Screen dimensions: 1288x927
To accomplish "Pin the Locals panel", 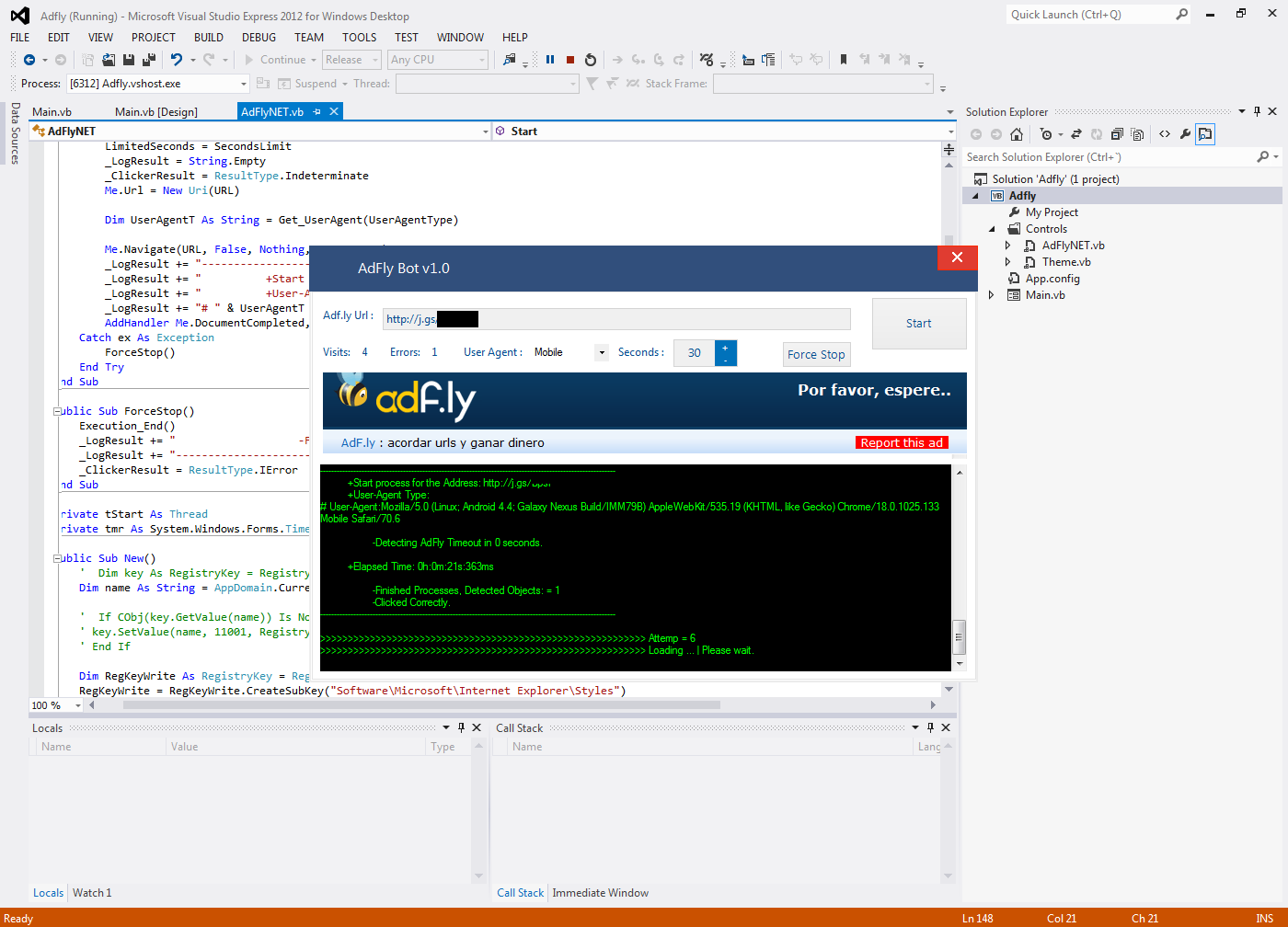I will click(x=462, y=727).
